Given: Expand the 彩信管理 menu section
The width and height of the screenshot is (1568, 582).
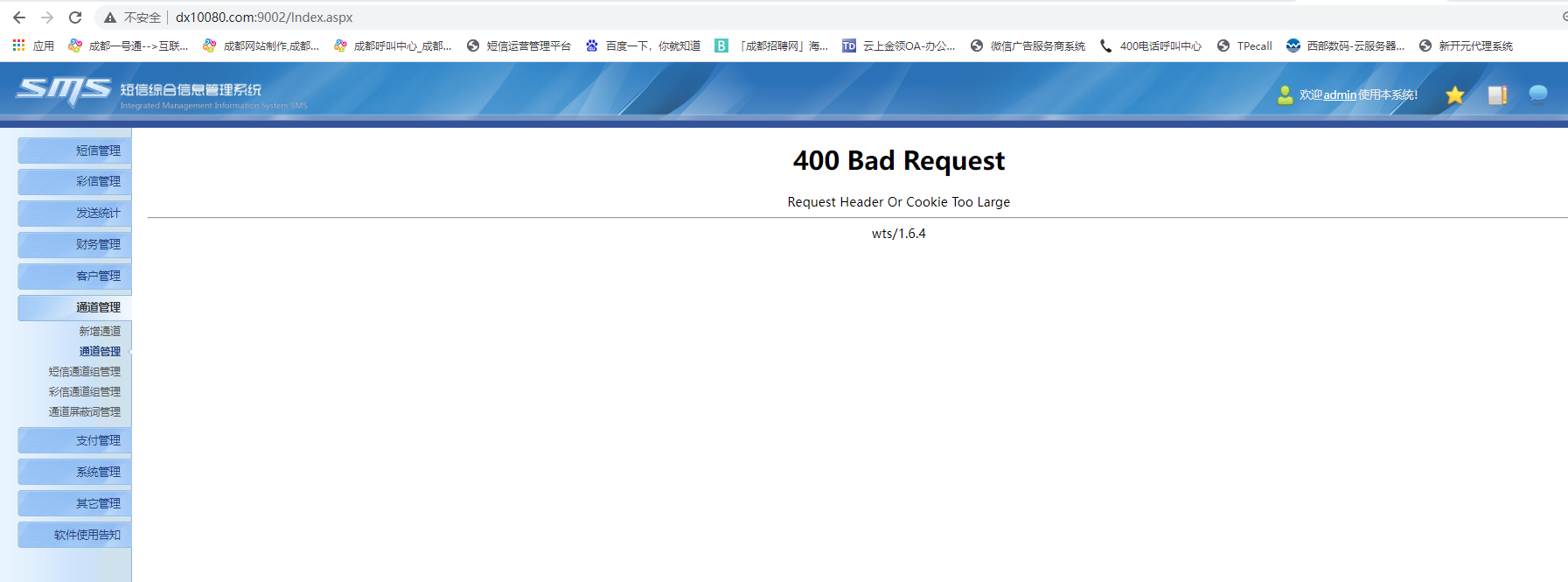Looking at the screenshot, I should (x=74, y=181).
